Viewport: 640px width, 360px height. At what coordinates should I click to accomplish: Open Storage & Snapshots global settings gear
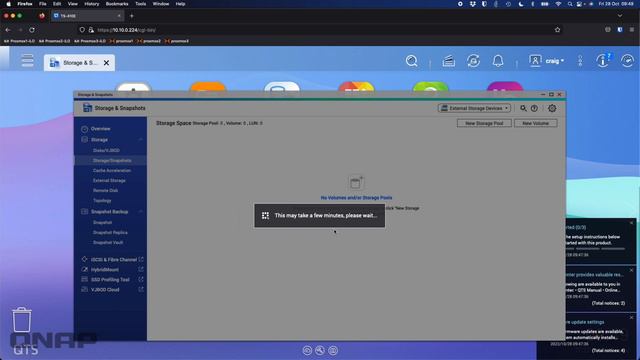point(552,108)
